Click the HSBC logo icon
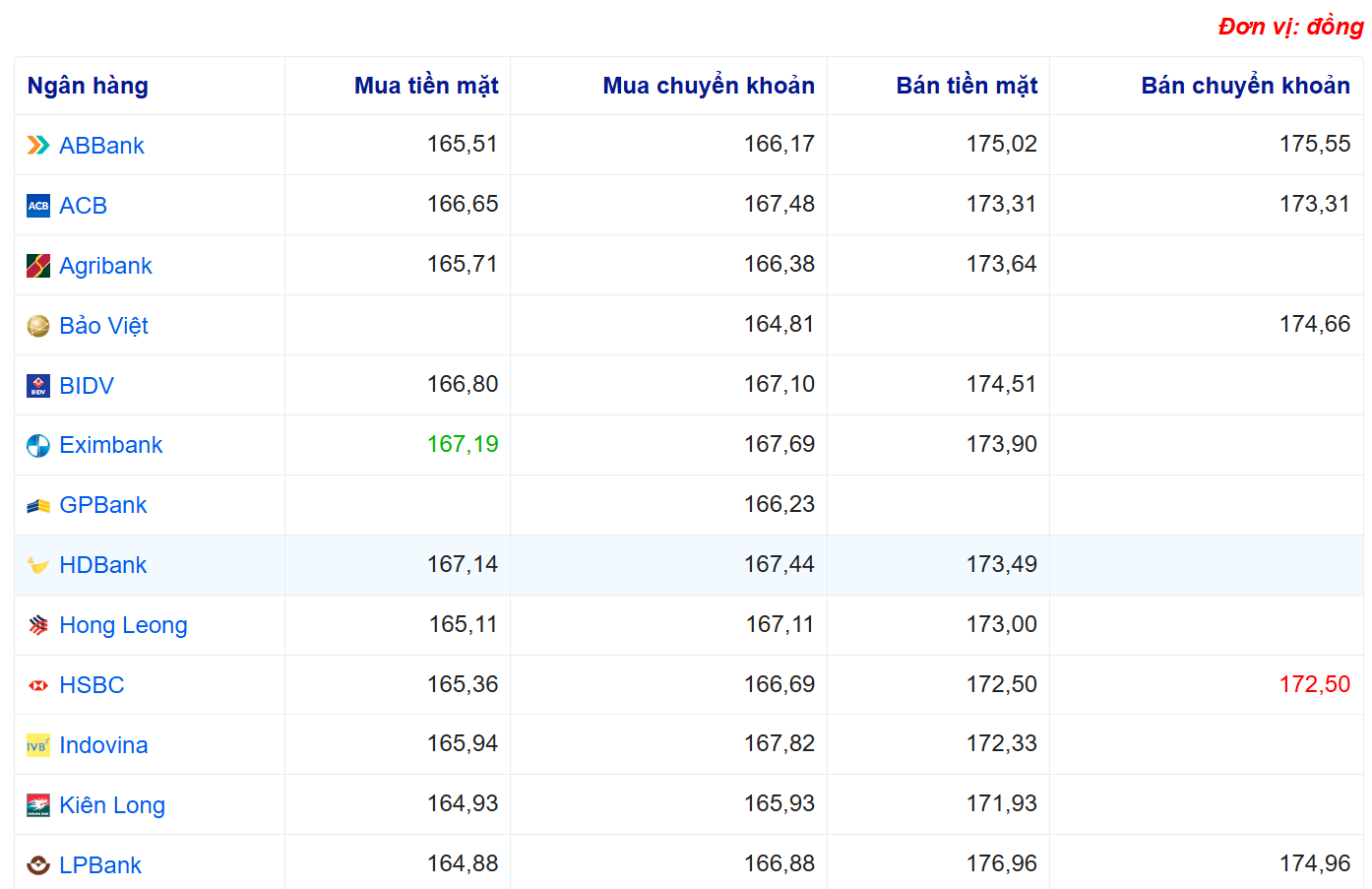This screenshot has width=1372, height=889. point(37,685)
